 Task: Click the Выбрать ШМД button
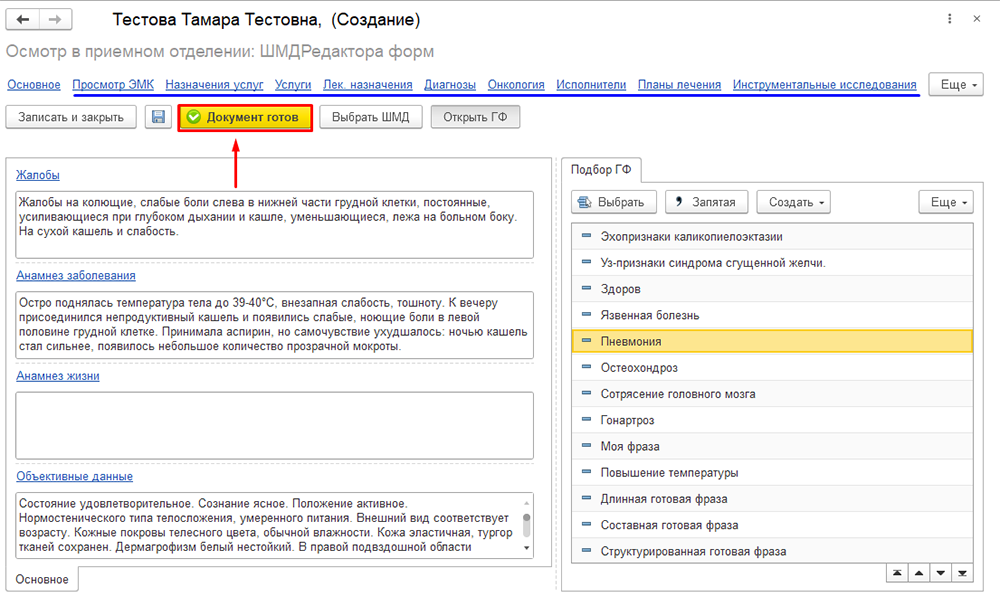point(371,117)
